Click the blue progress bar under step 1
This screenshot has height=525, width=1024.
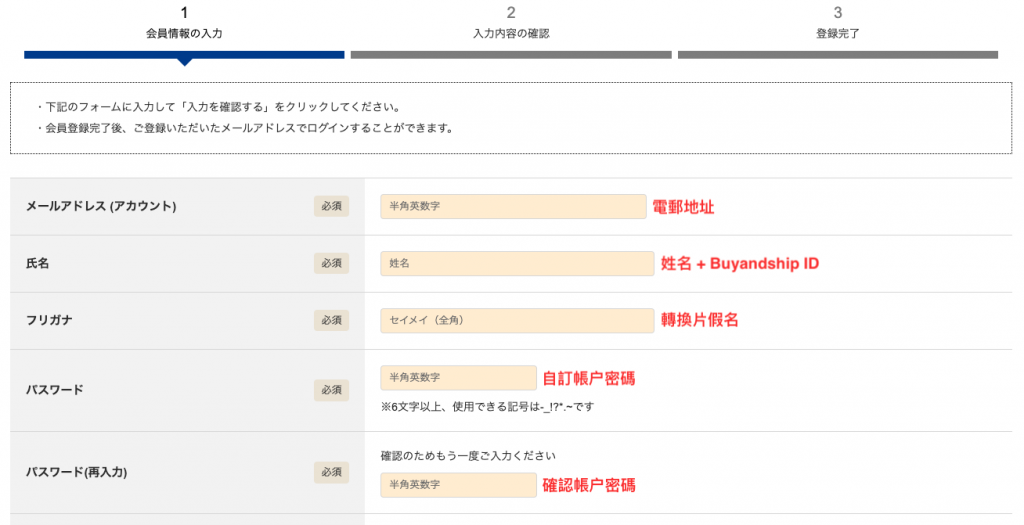(x=184, y=54)
